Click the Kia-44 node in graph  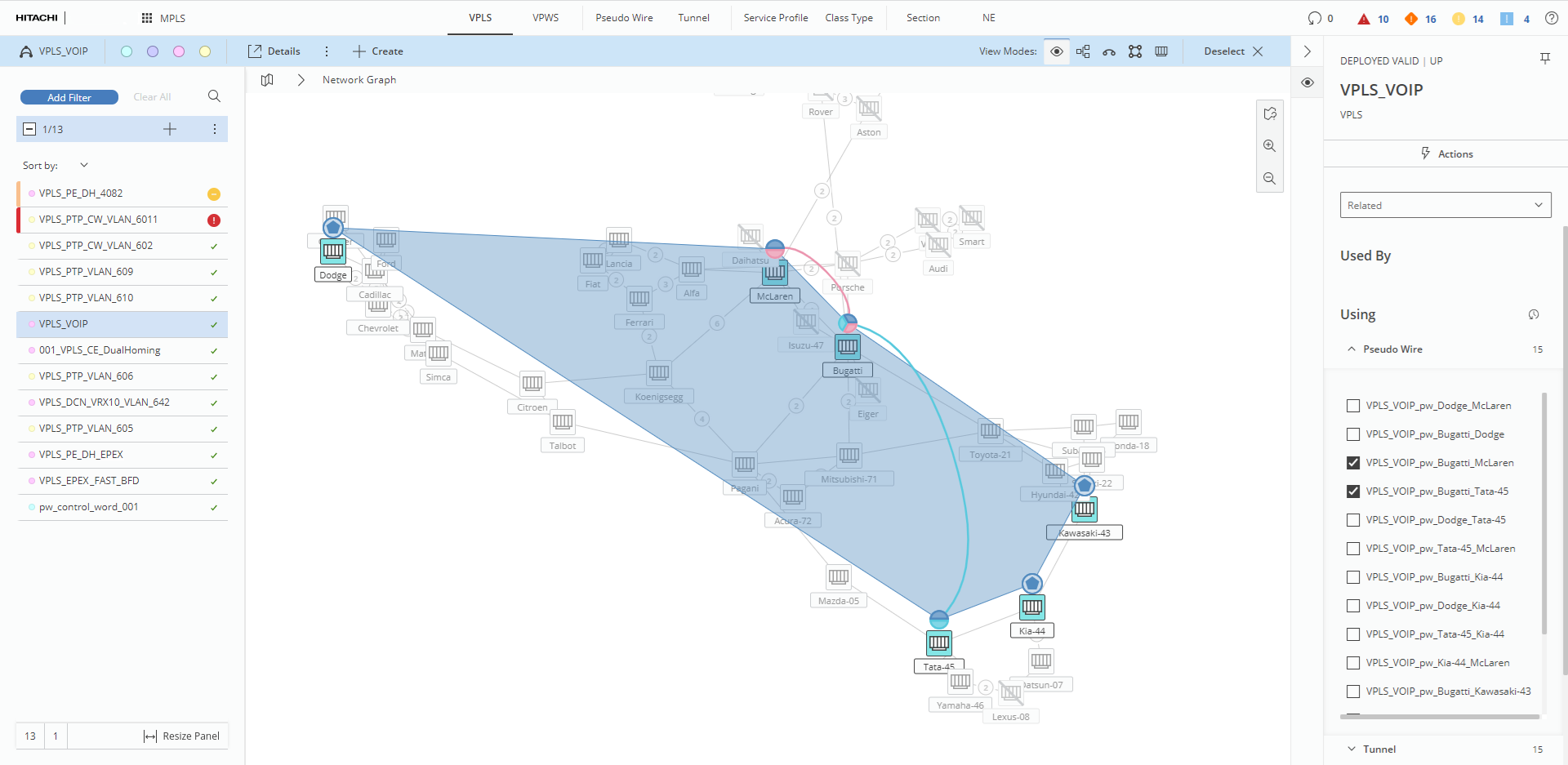[x=1032, y=607]
